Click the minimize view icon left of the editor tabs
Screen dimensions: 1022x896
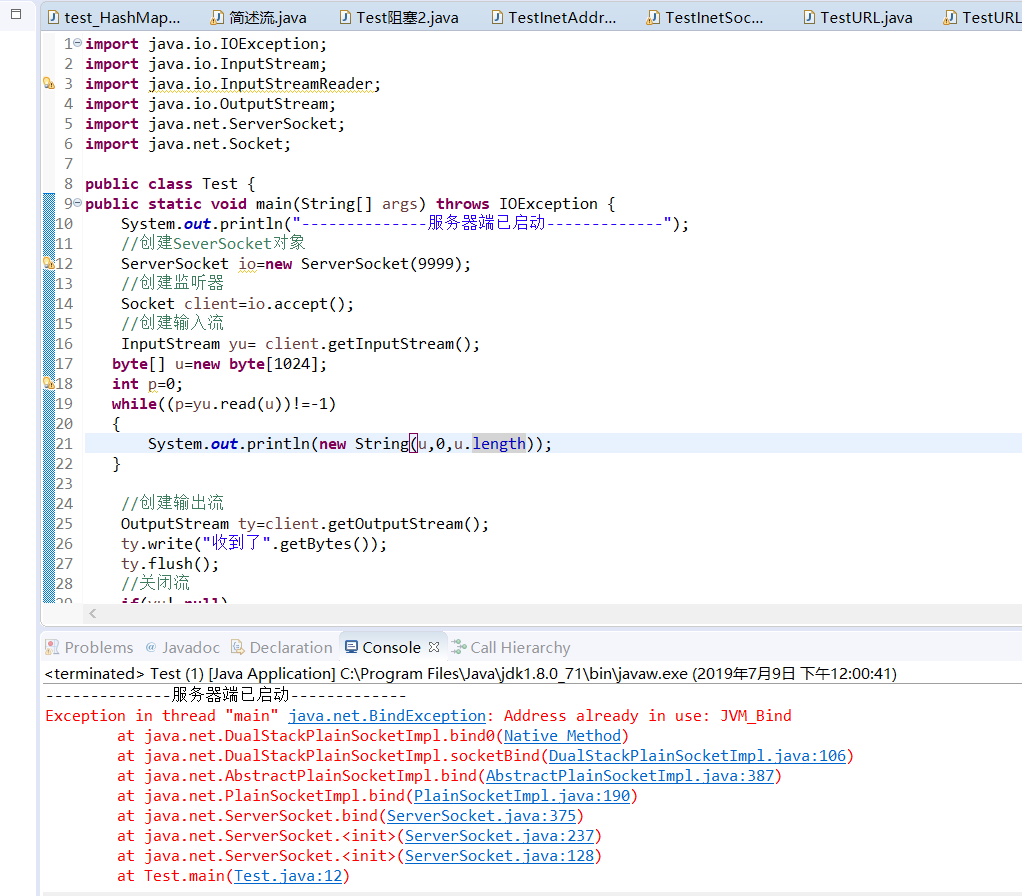pos(16,14)
